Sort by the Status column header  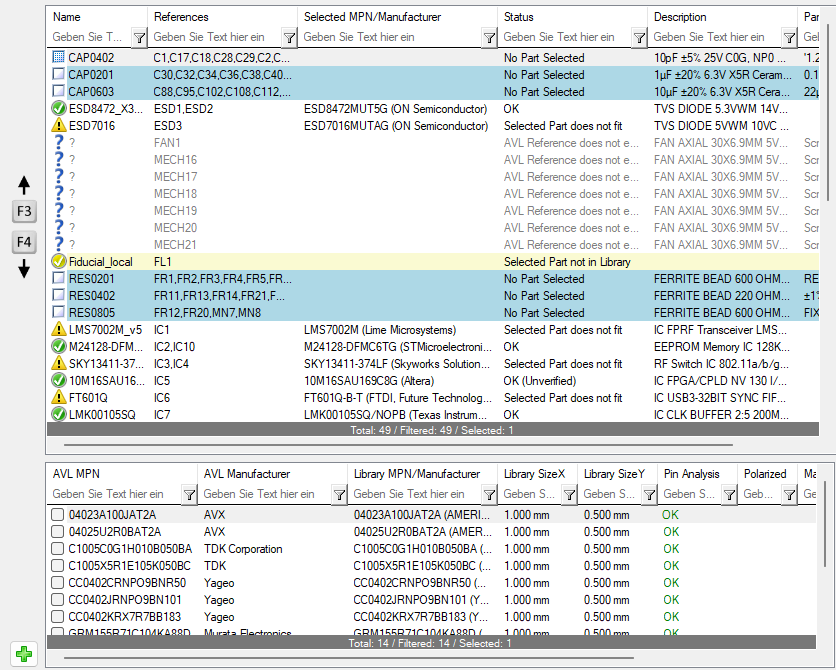(518, 17)
